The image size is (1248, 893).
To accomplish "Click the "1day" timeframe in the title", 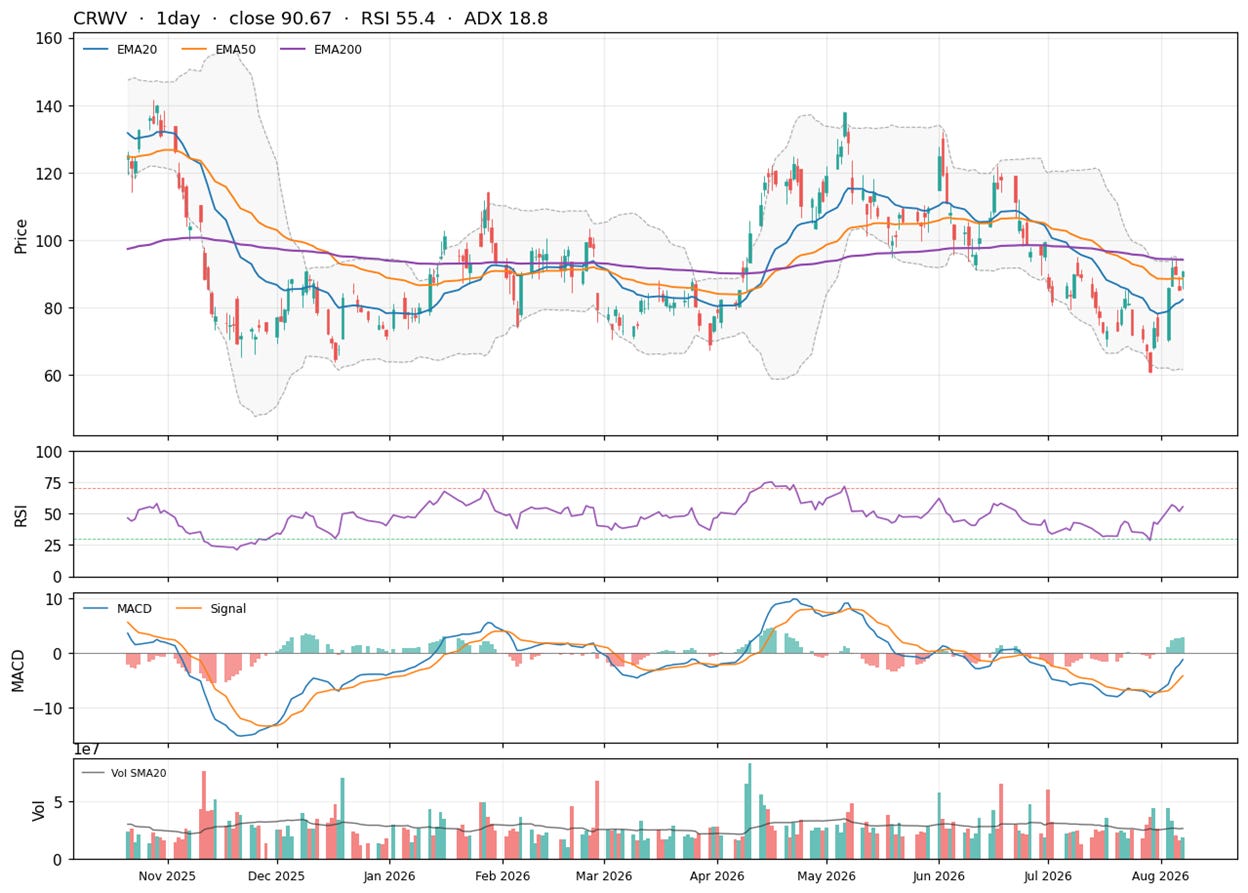I will 180,18.
